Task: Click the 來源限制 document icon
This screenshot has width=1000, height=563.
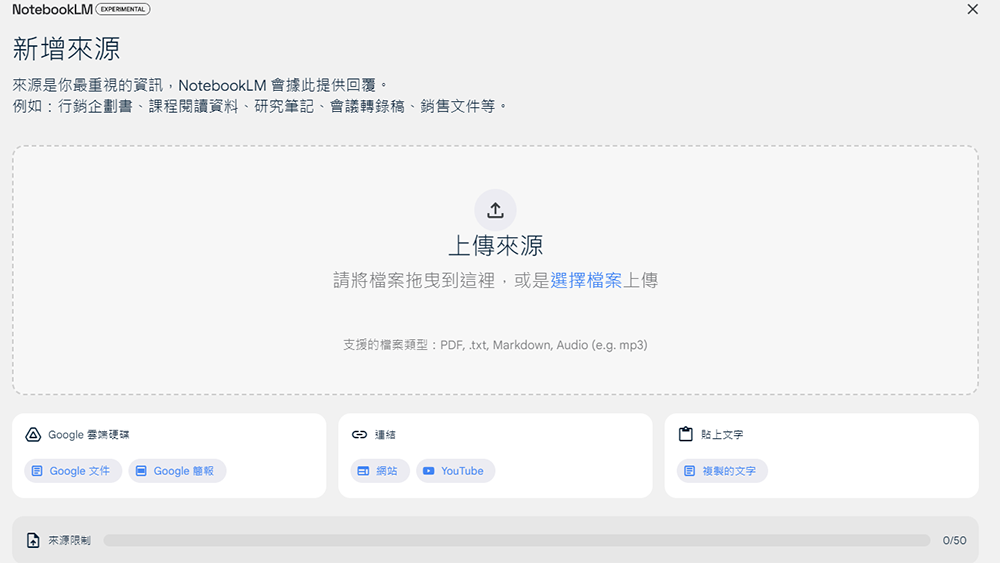Action: click(x=33, y=540)
